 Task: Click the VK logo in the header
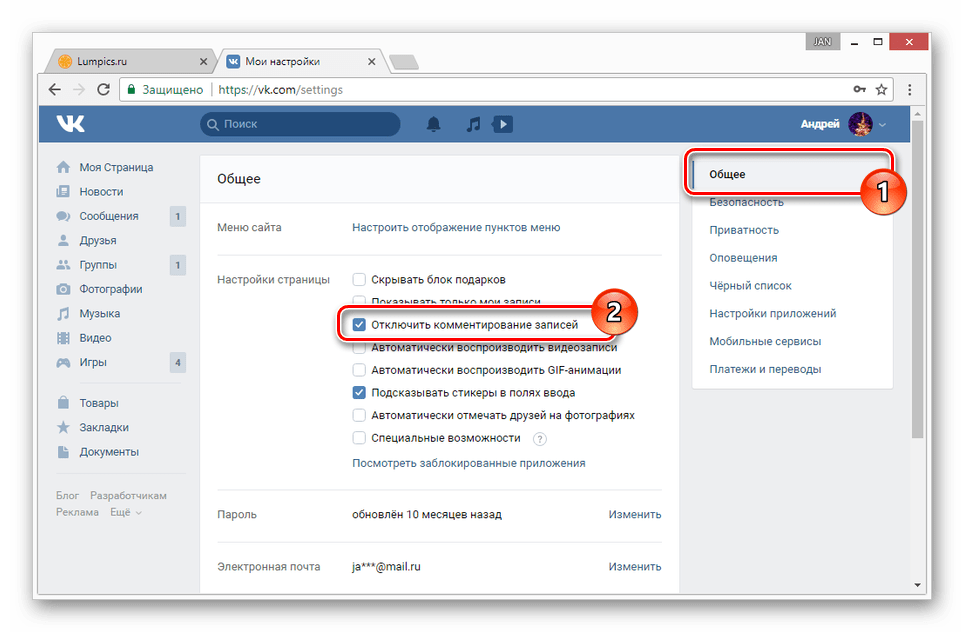coord(71,124)
